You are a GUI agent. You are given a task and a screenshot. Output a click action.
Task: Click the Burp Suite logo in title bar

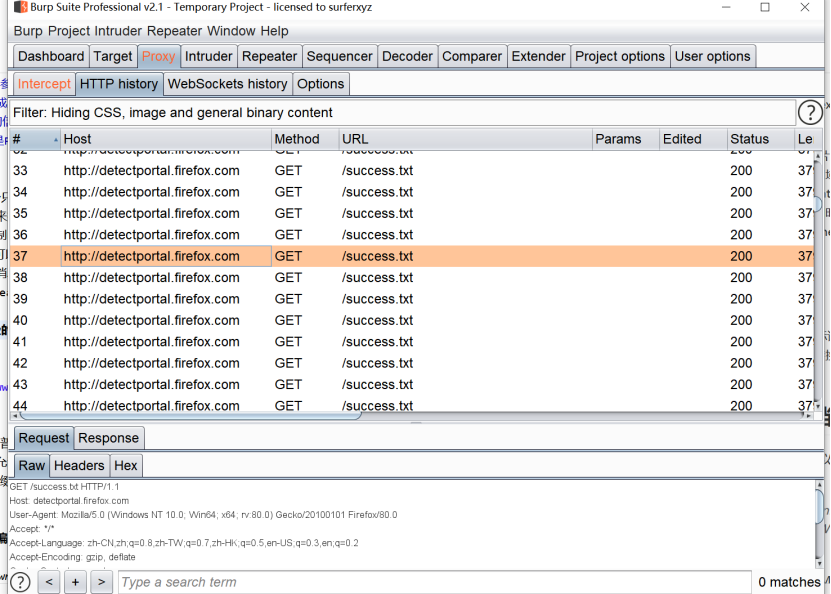(x=20, y=8)
